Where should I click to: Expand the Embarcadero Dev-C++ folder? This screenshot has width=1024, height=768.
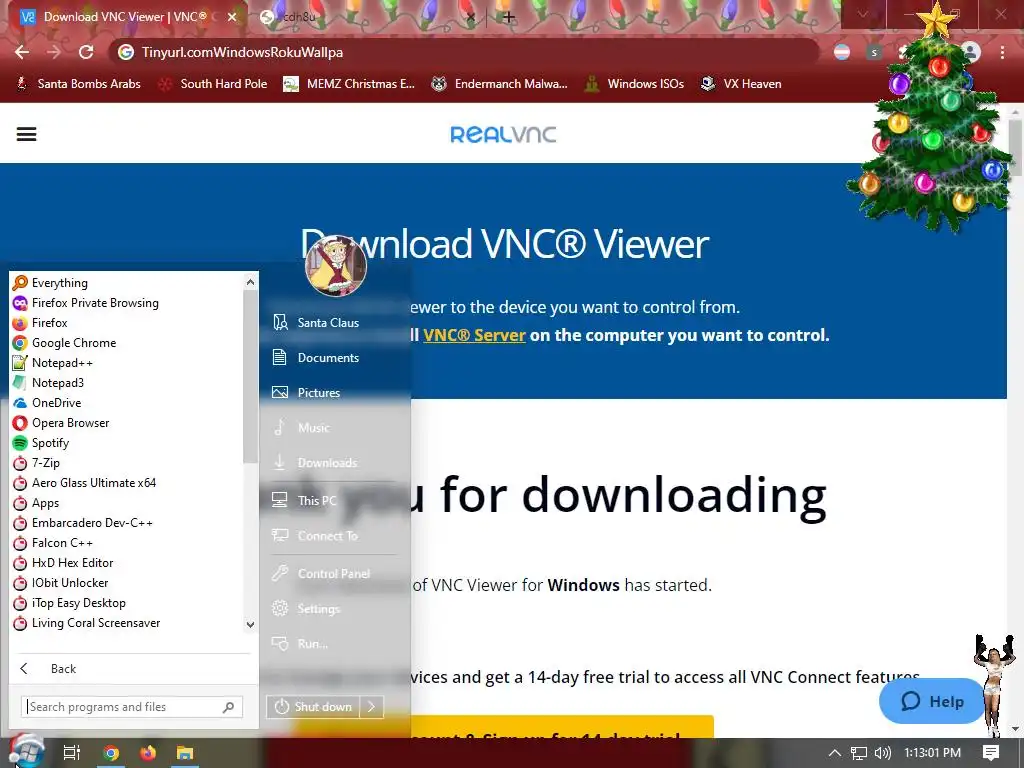(83, 523)
